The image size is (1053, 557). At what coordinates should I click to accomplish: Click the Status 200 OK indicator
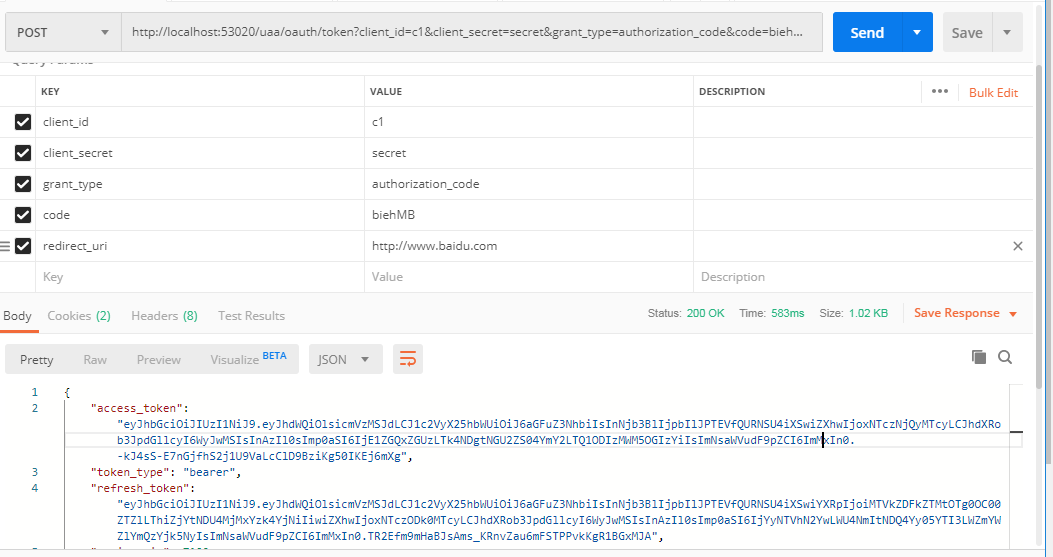(686, 313)
